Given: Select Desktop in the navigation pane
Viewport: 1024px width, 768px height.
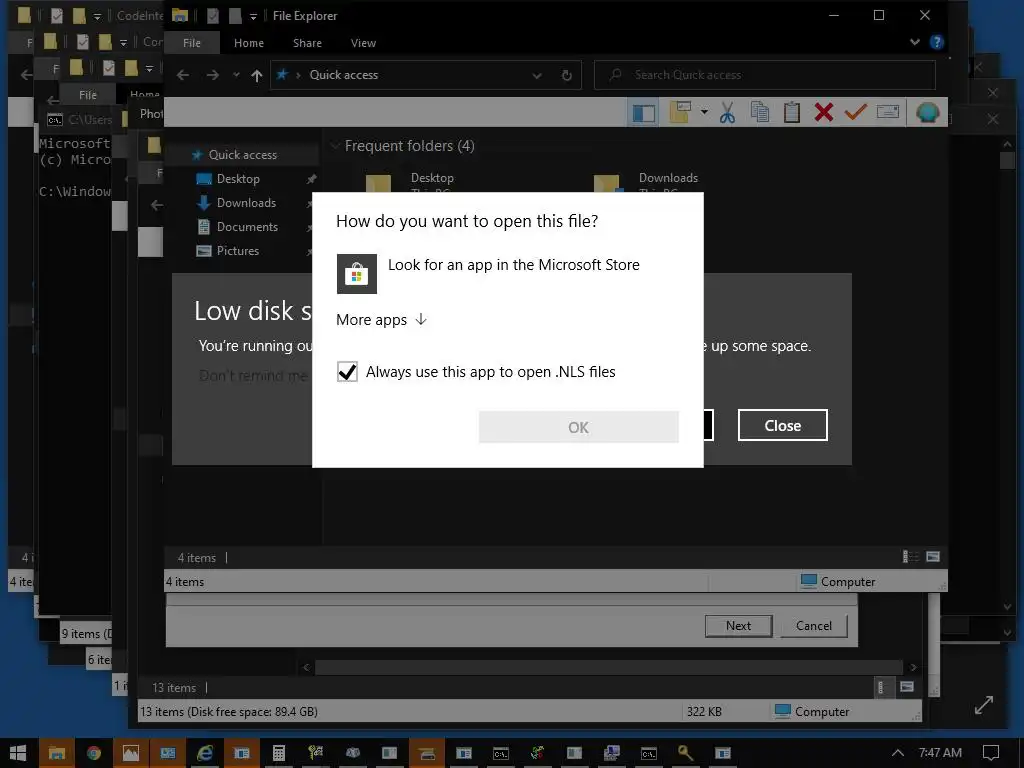Looking at the screenshot, I should [x=238, y=179].
